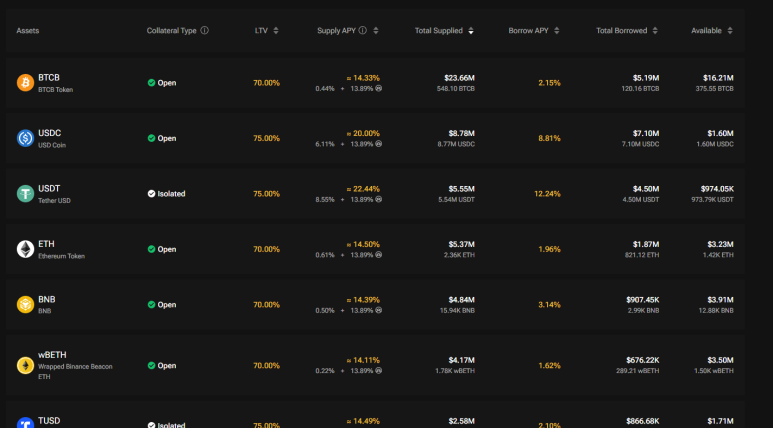
Task: Open the USDT Tether USD row
Action: 376,194
